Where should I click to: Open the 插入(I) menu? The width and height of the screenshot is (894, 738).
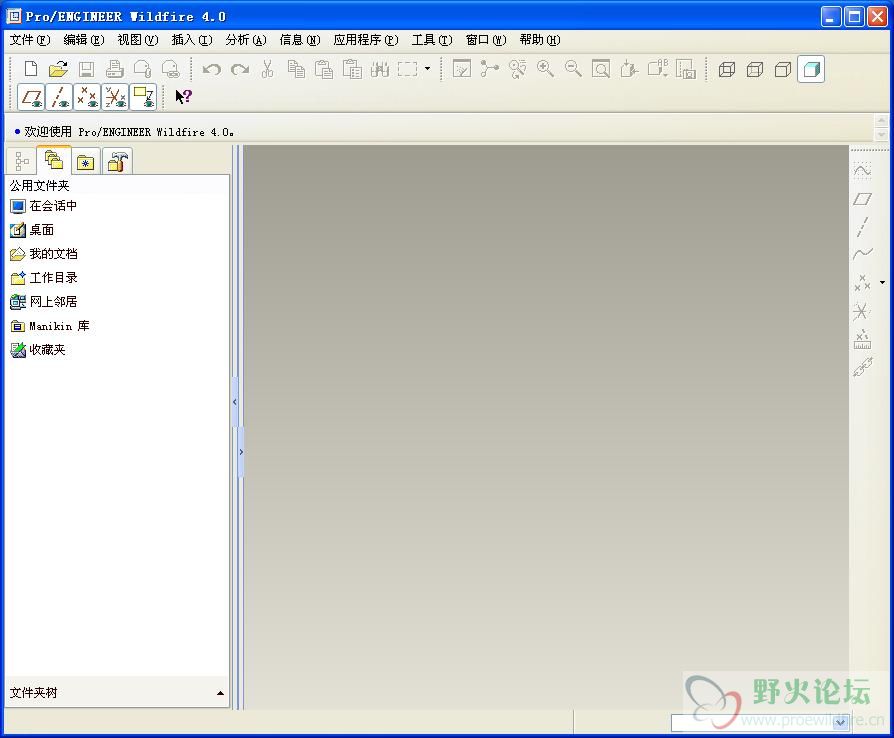(x=192, y=40)
